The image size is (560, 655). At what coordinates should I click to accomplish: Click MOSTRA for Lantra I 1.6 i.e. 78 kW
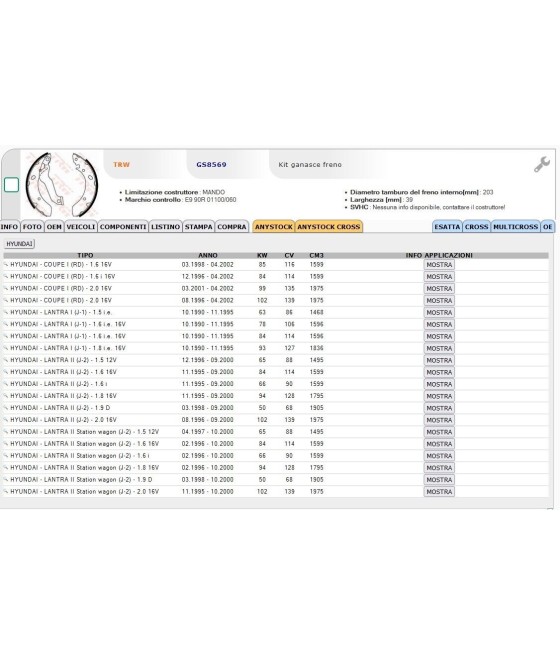click(439, 325)
